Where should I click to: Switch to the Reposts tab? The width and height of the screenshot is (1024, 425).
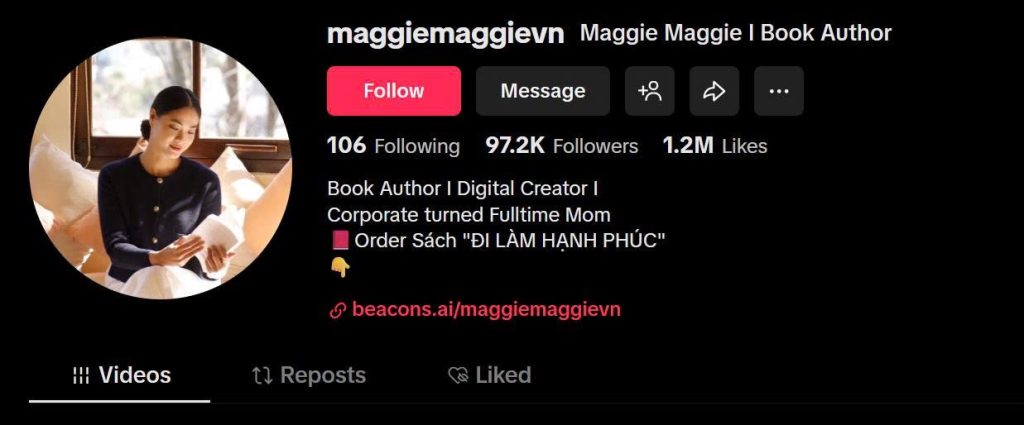point(309,375)
